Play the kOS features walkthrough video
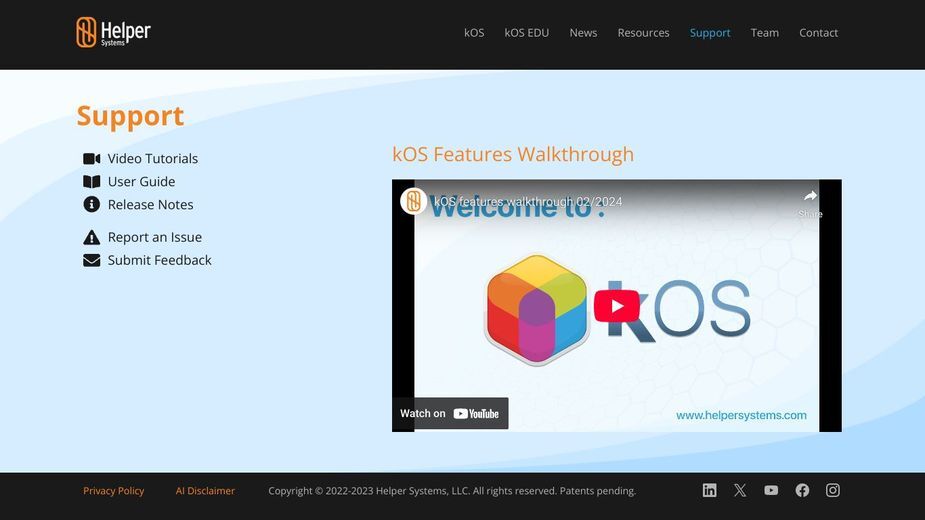 point(616,306)
